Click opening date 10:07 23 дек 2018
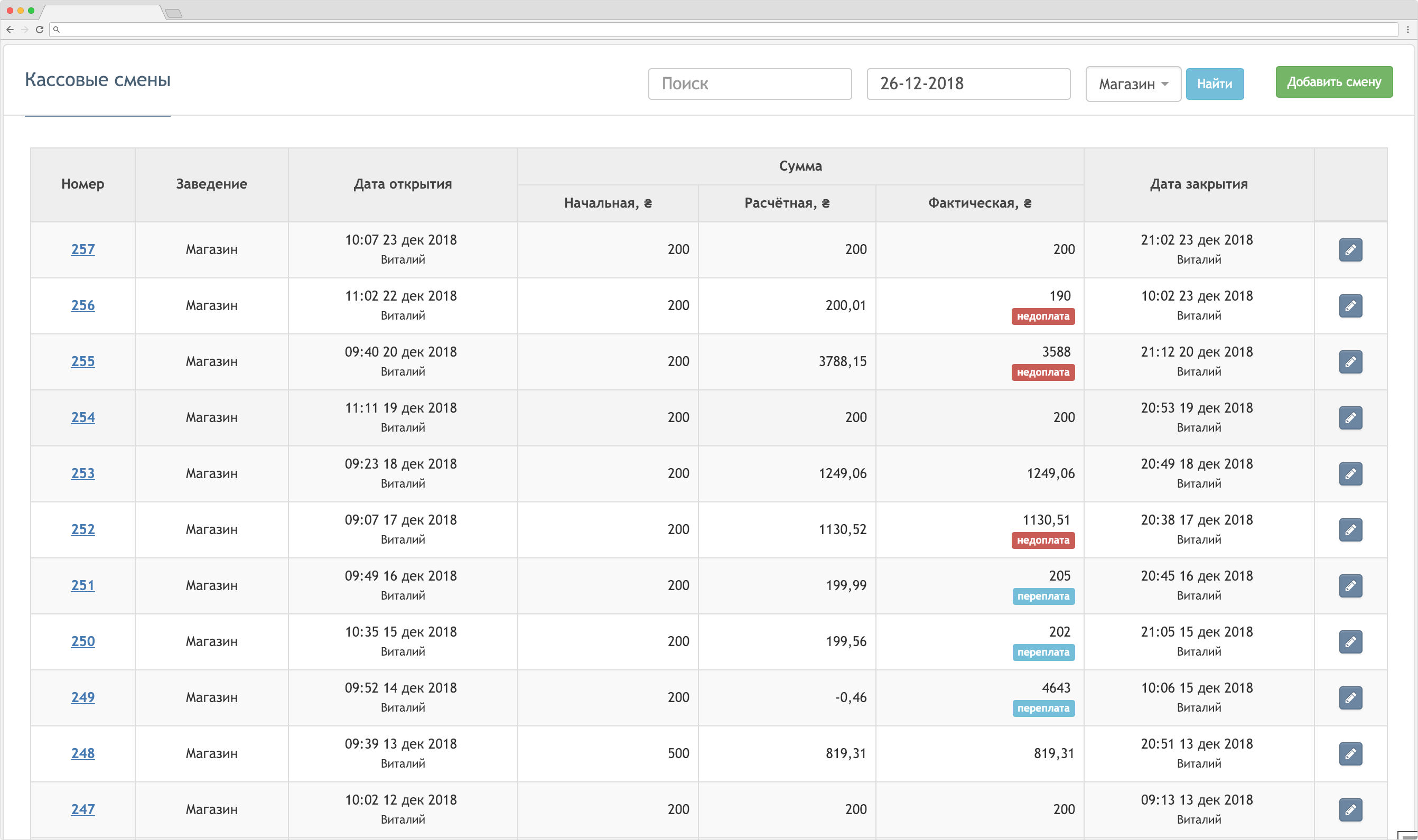The height and width of the screenshot is (840, 1418). click(401, 239)
